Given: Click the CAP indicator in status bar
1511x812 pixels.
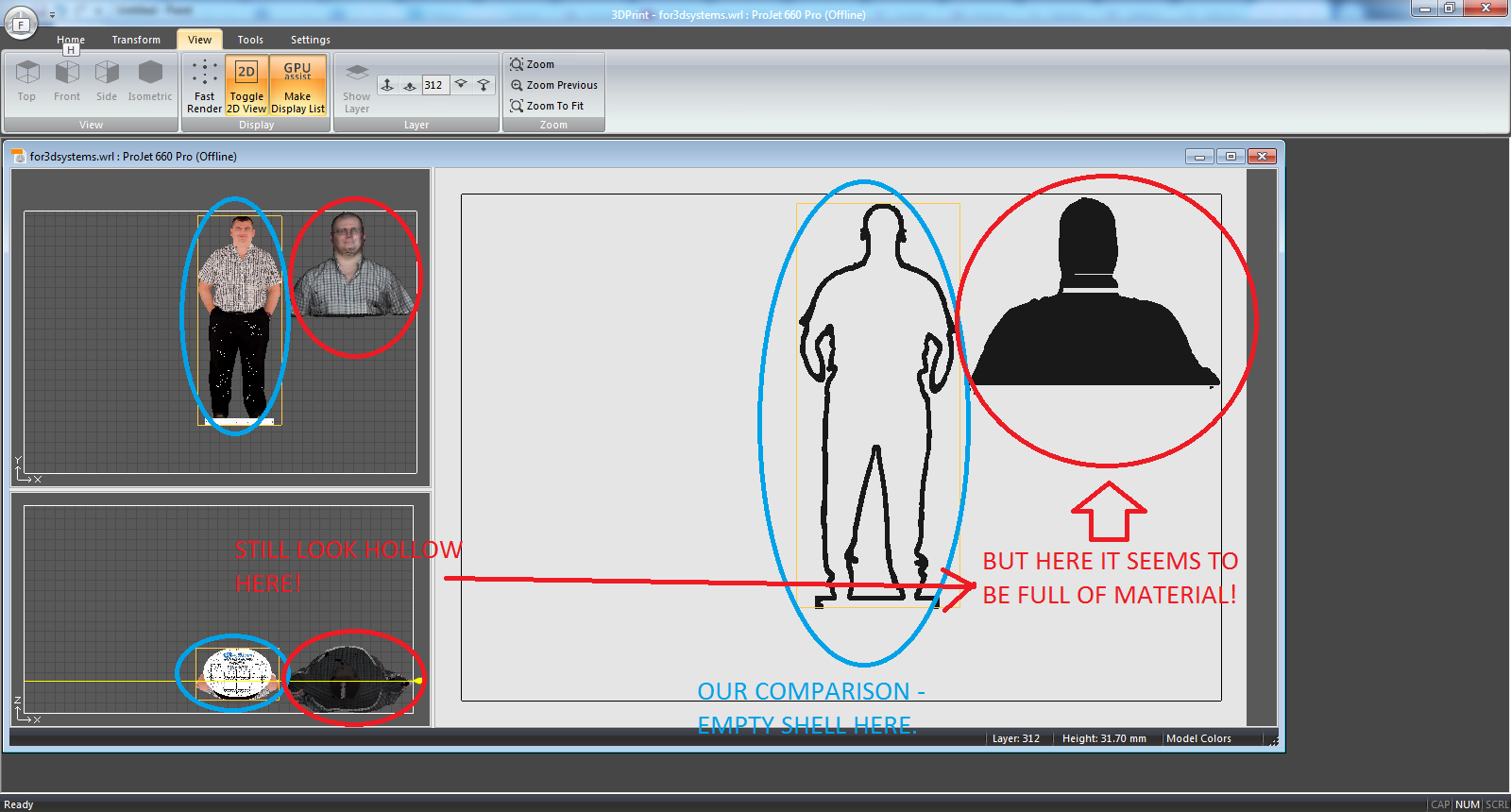Looking at the screenshot, I should coord(1440,804).
